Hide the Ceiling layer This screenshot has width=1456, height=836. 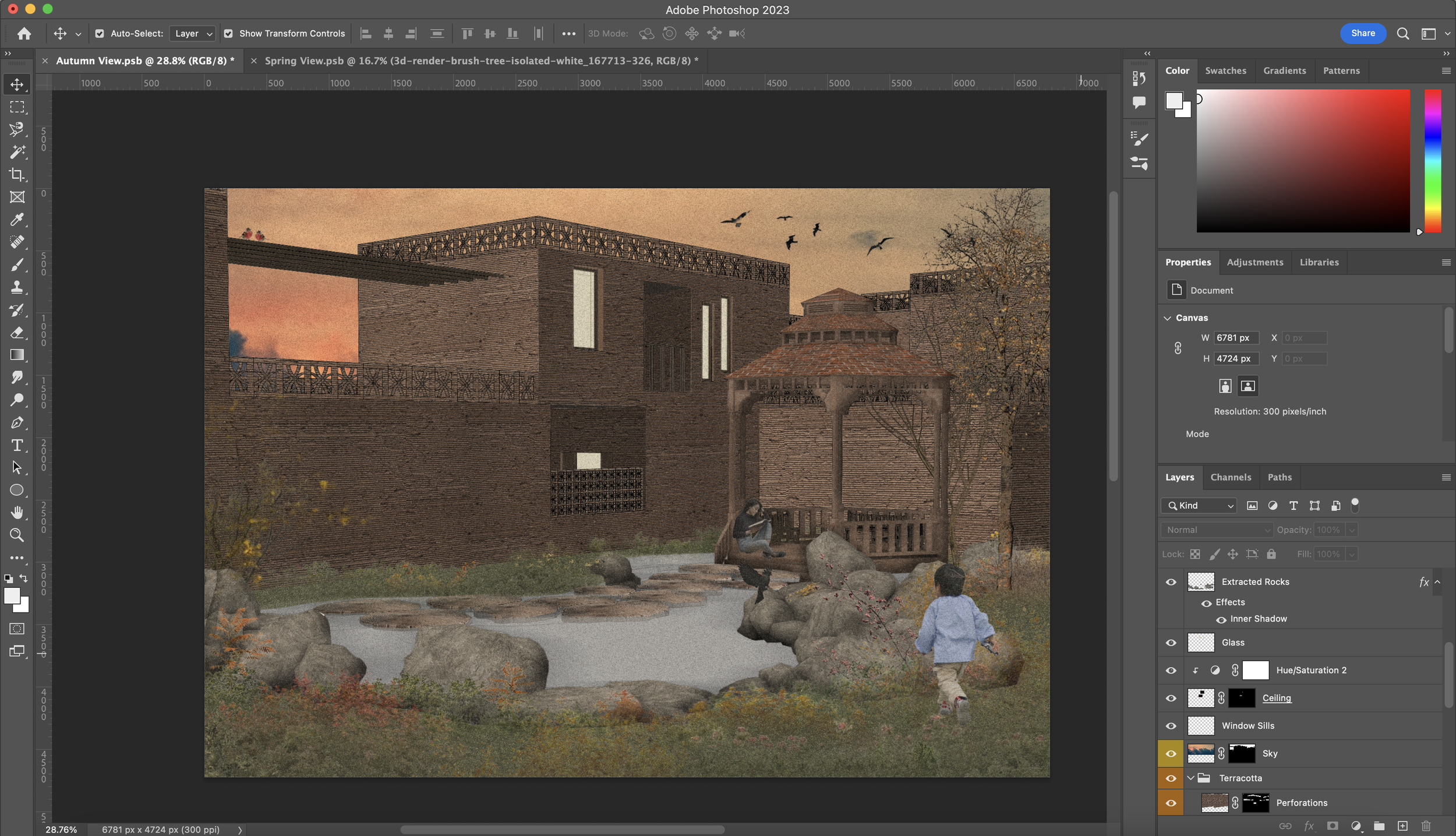[x=1171, y=698]
